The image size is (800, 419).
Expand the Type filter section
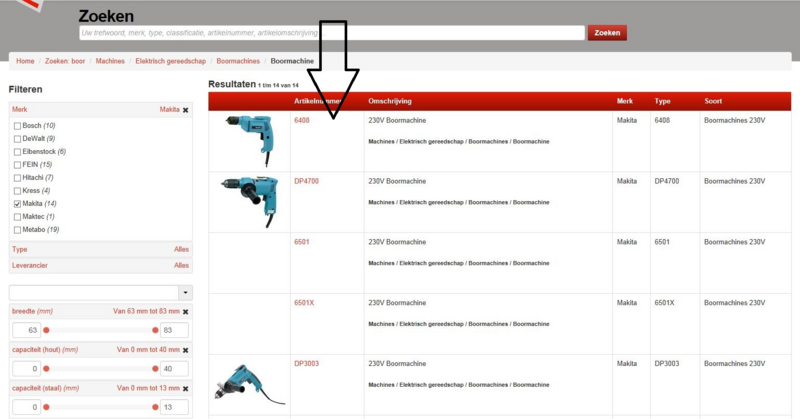[x=101, y=250]
